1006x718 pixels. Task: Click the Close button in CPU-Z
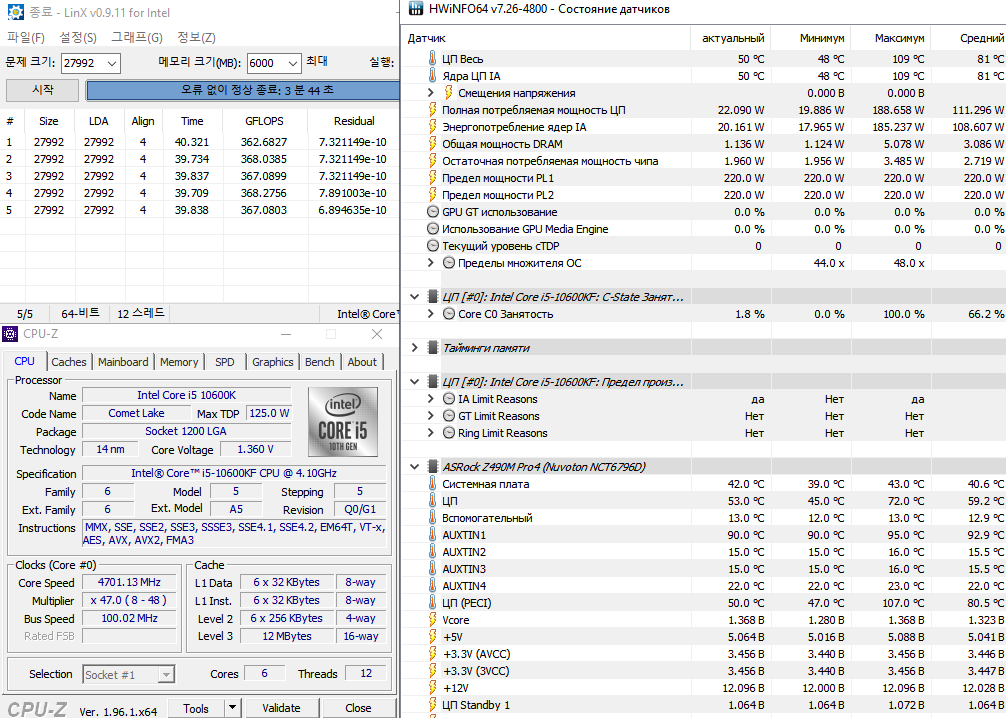coord(358,708)
